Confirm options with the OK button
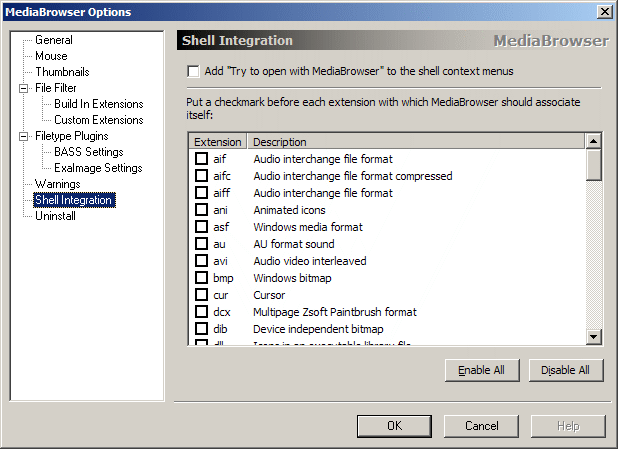 click(394, 426)
